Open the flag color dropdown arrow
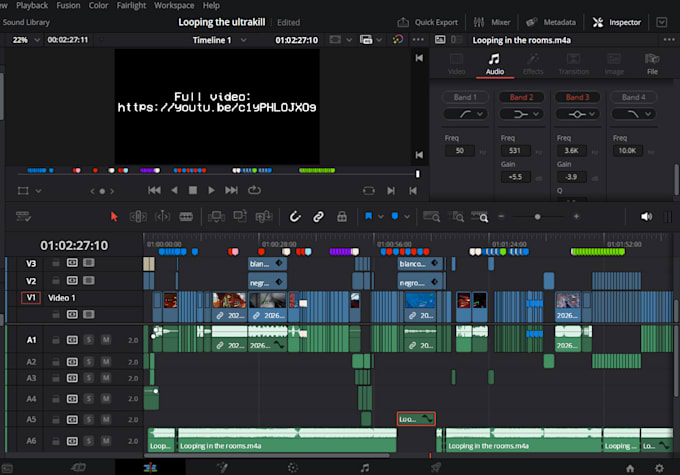The image size is (680, 475). 381,216
